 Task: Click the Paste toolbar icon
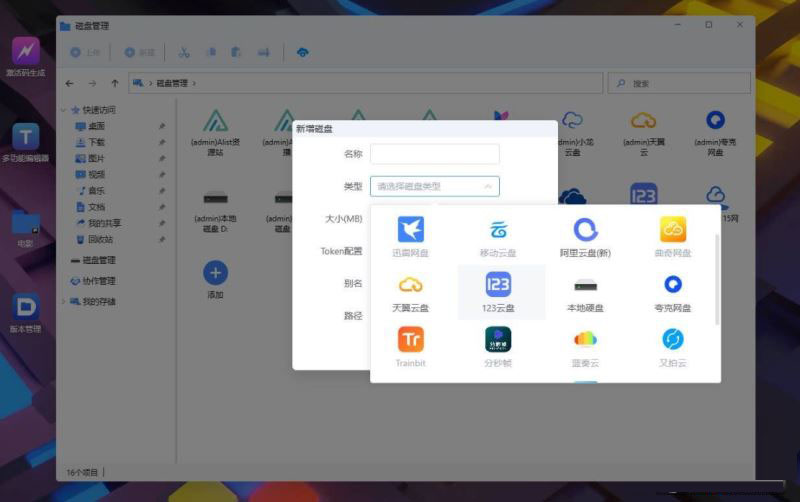[236, 52]
